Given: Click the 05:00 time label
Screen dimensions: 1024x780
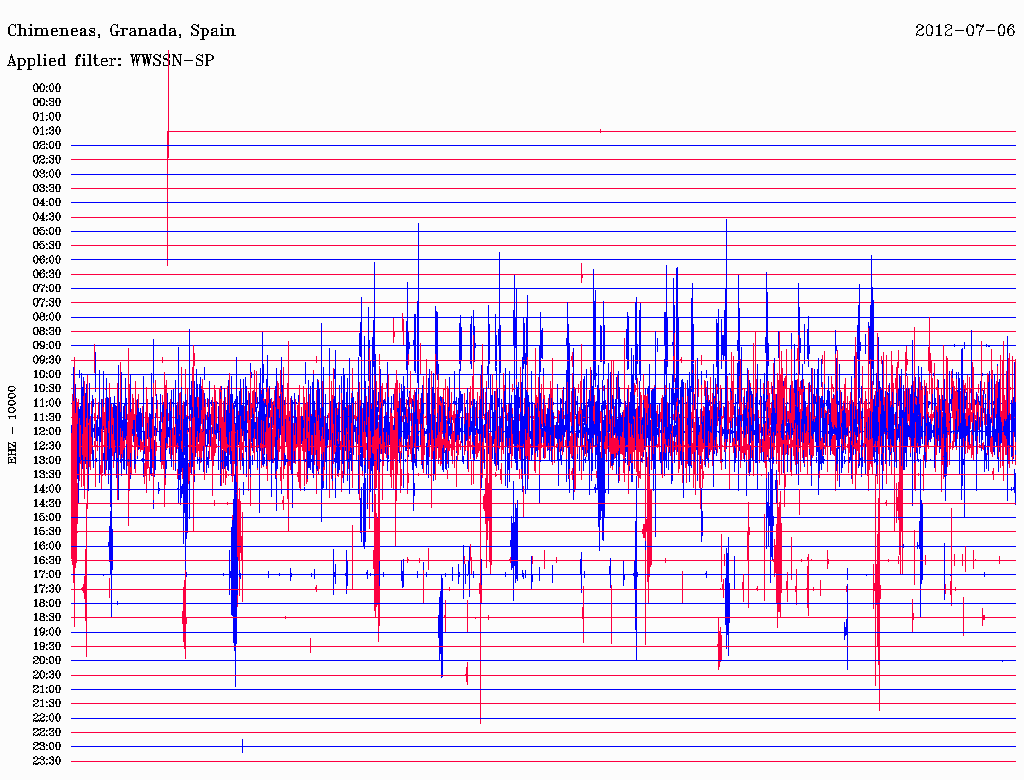Looking at the screenshot, I should [47, 231].
